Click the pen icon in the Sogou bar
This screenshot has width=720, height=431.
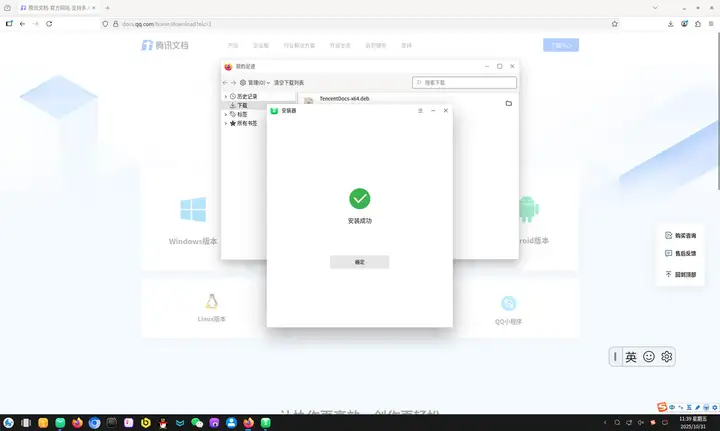[x=698, y=408]
